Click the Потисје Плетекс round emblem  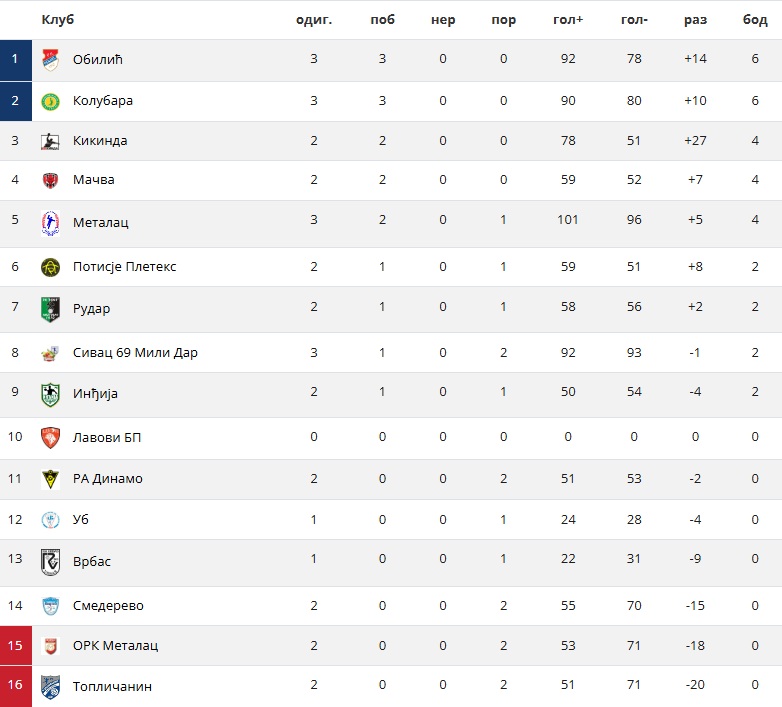(x=50, y=267)
